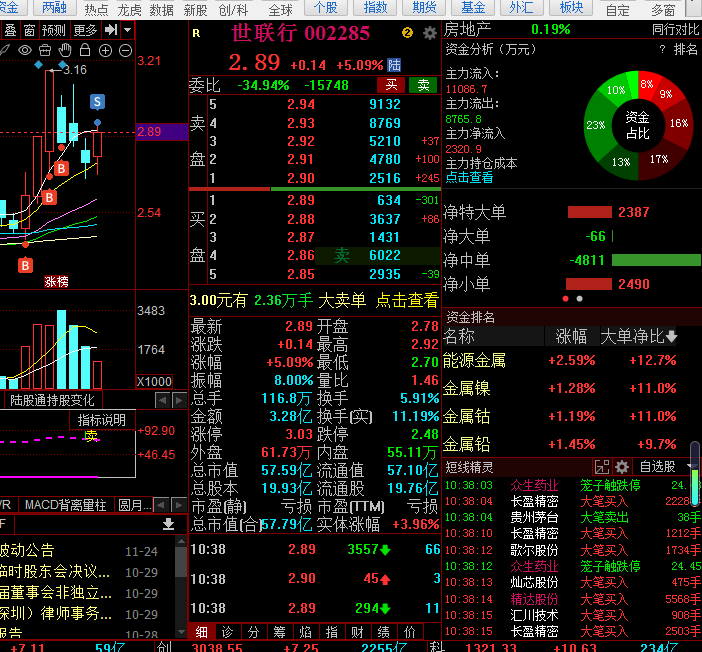Screen dimensions: 702x652
Task: Open the 波动公告 11-24 news item
Action: [x=79, y=550]
